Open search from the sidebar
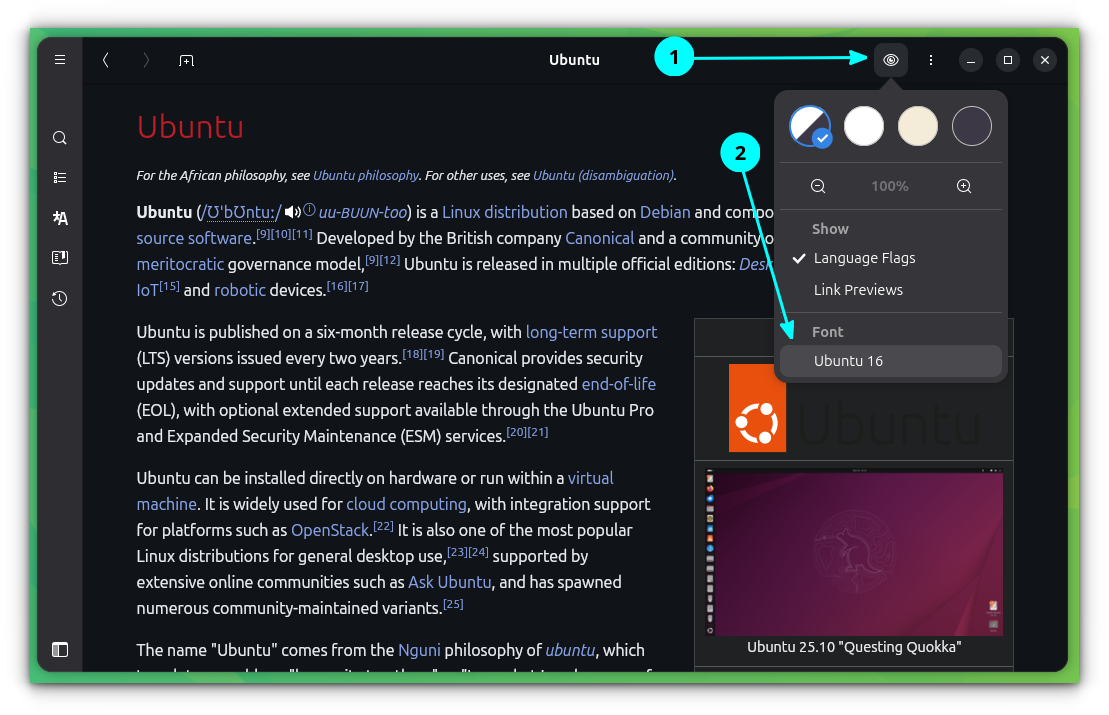 click(60, 138)
